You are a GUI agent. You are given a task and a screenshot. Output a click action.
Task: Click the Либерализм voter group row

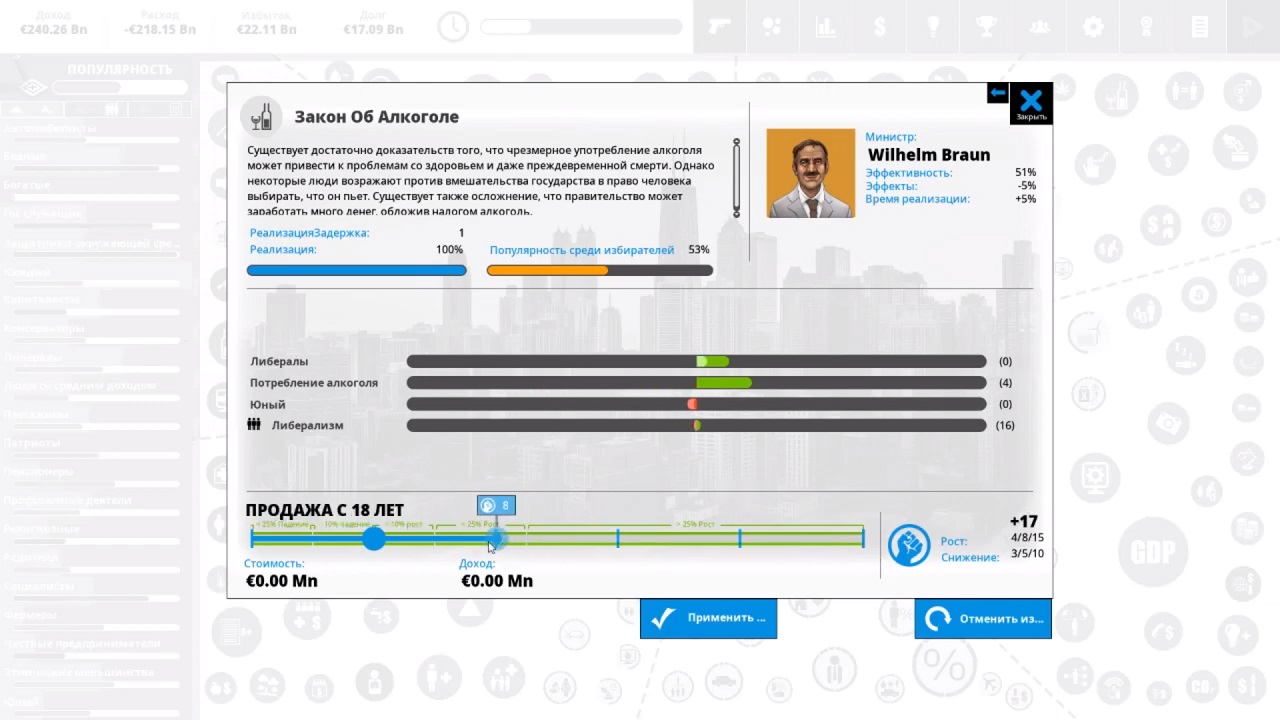(x=307, y=425)
